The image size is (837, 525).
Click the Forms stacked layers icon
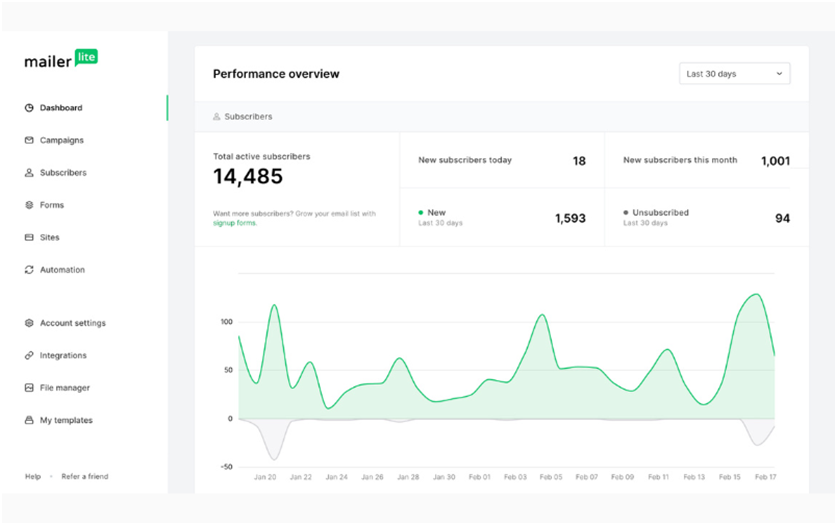coord(29,205)
